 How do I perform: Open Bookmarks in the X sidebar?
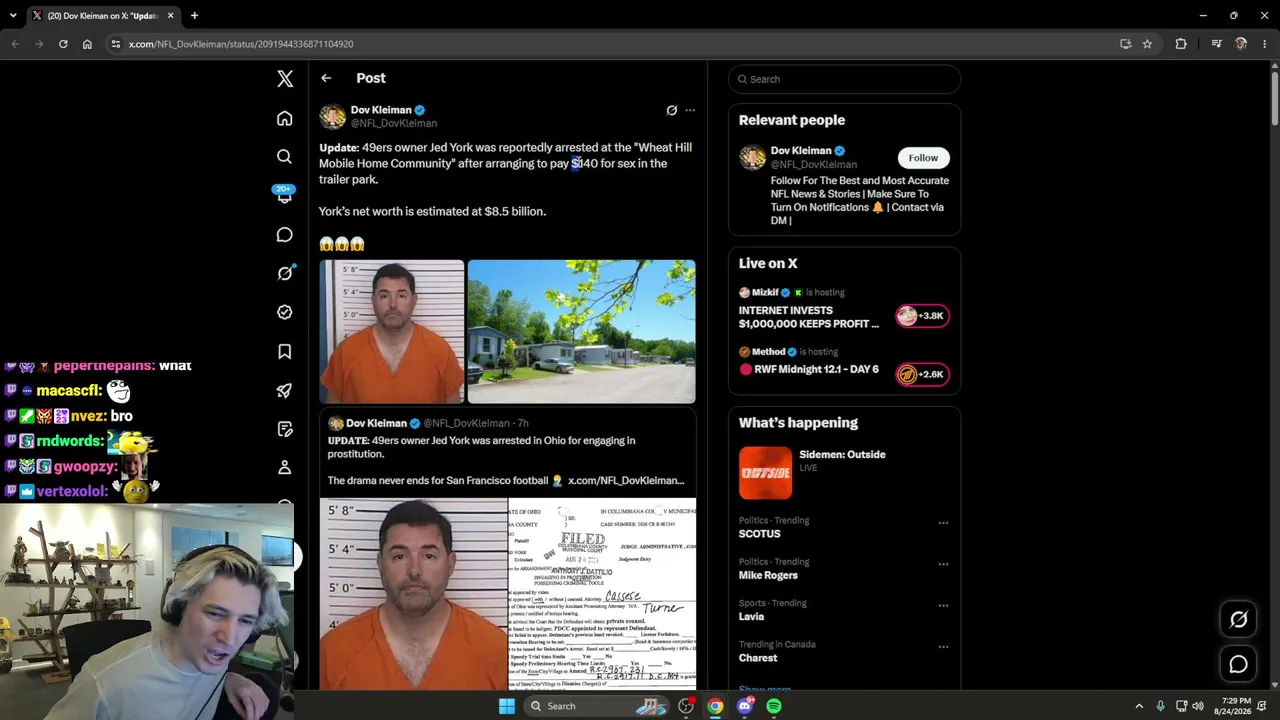(285, 351)
